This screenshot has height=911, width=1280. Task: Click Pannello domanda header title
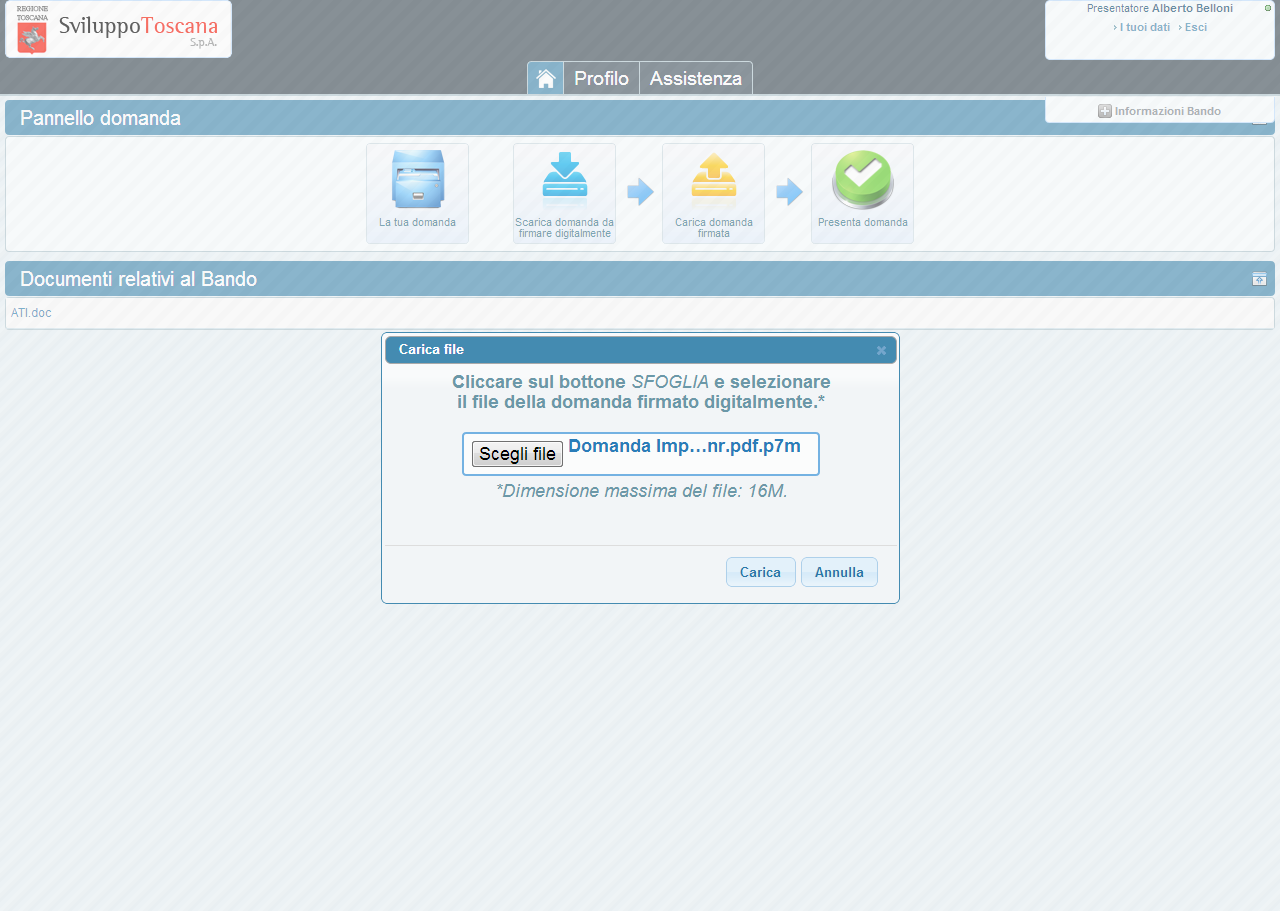click(100, 118)
